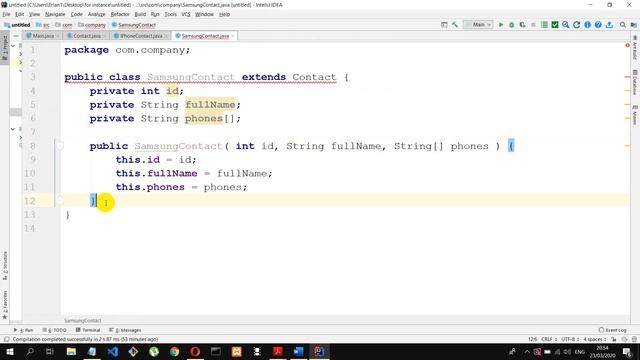The image size is (640, 360).
Task: Run the Main configuration with green play button
Action: [501, 25]
